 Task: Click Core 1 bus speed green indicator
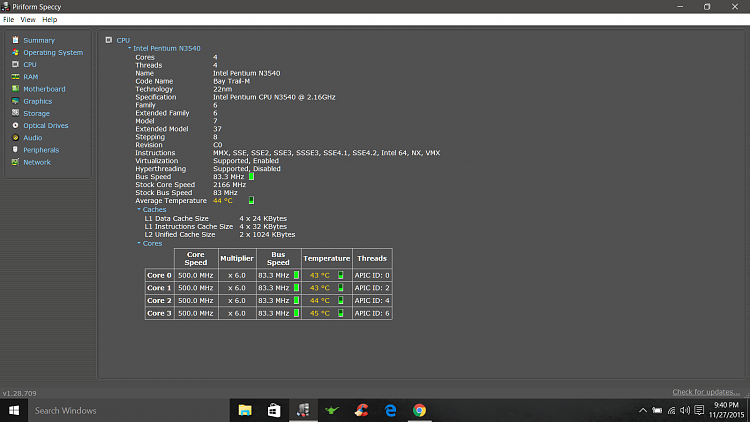296,288
